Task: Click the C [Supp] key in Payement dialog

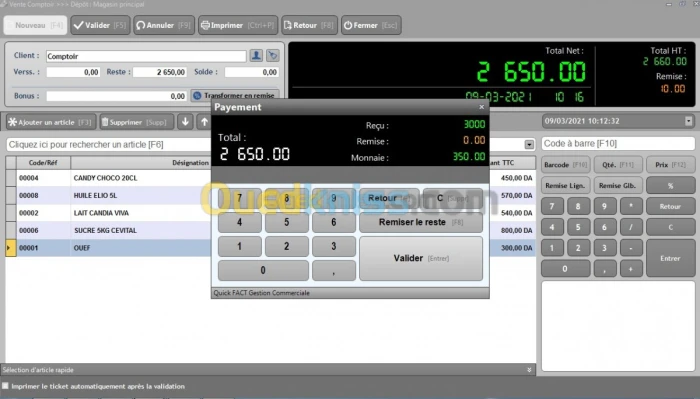Action: [x=453, y=198]
